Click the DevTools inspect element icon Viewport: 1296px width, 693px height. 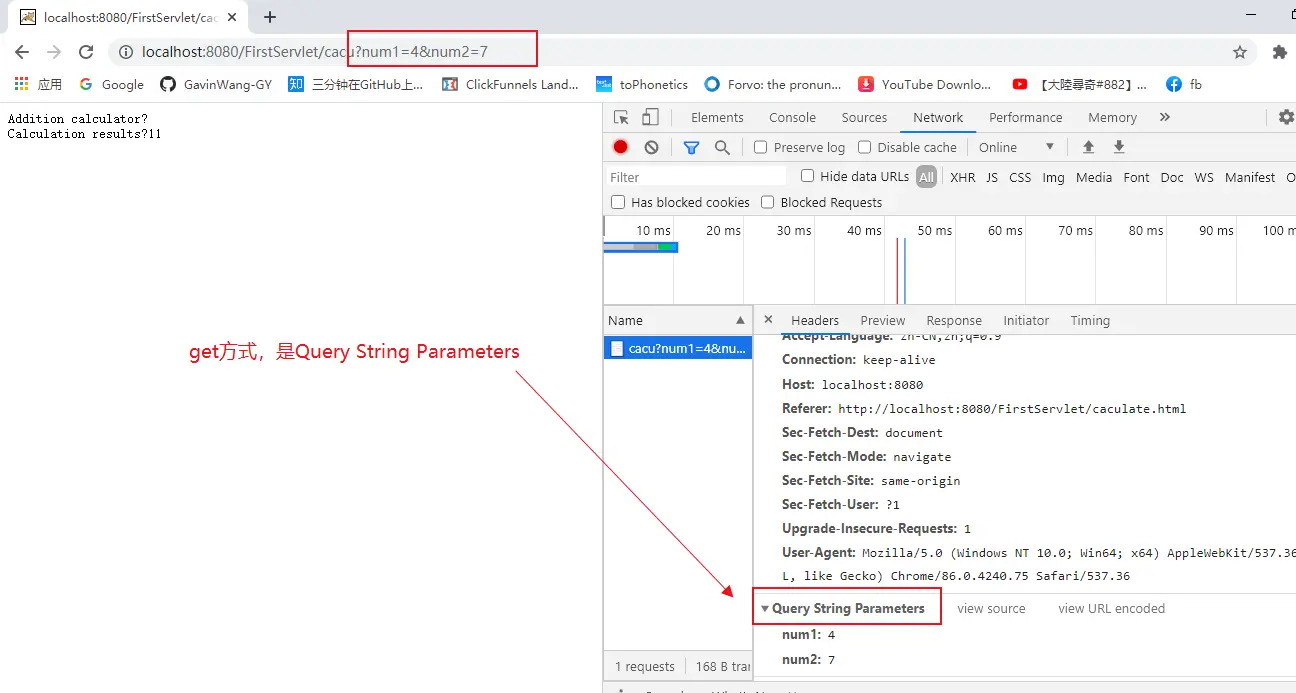[x=621, y=117]
